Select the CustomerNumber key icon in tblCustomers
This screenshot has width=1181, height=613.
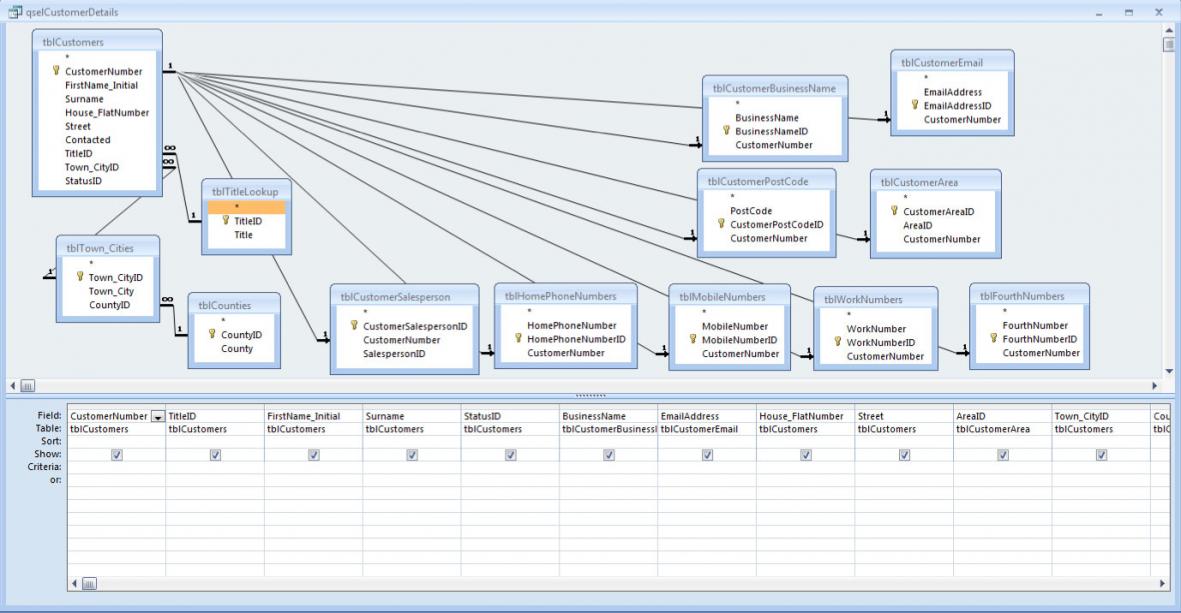pos(56,71)
